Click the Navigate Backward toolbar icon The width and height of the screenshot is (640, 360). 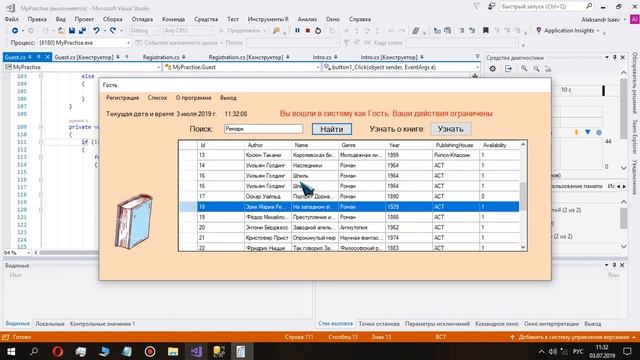(15, 31)
